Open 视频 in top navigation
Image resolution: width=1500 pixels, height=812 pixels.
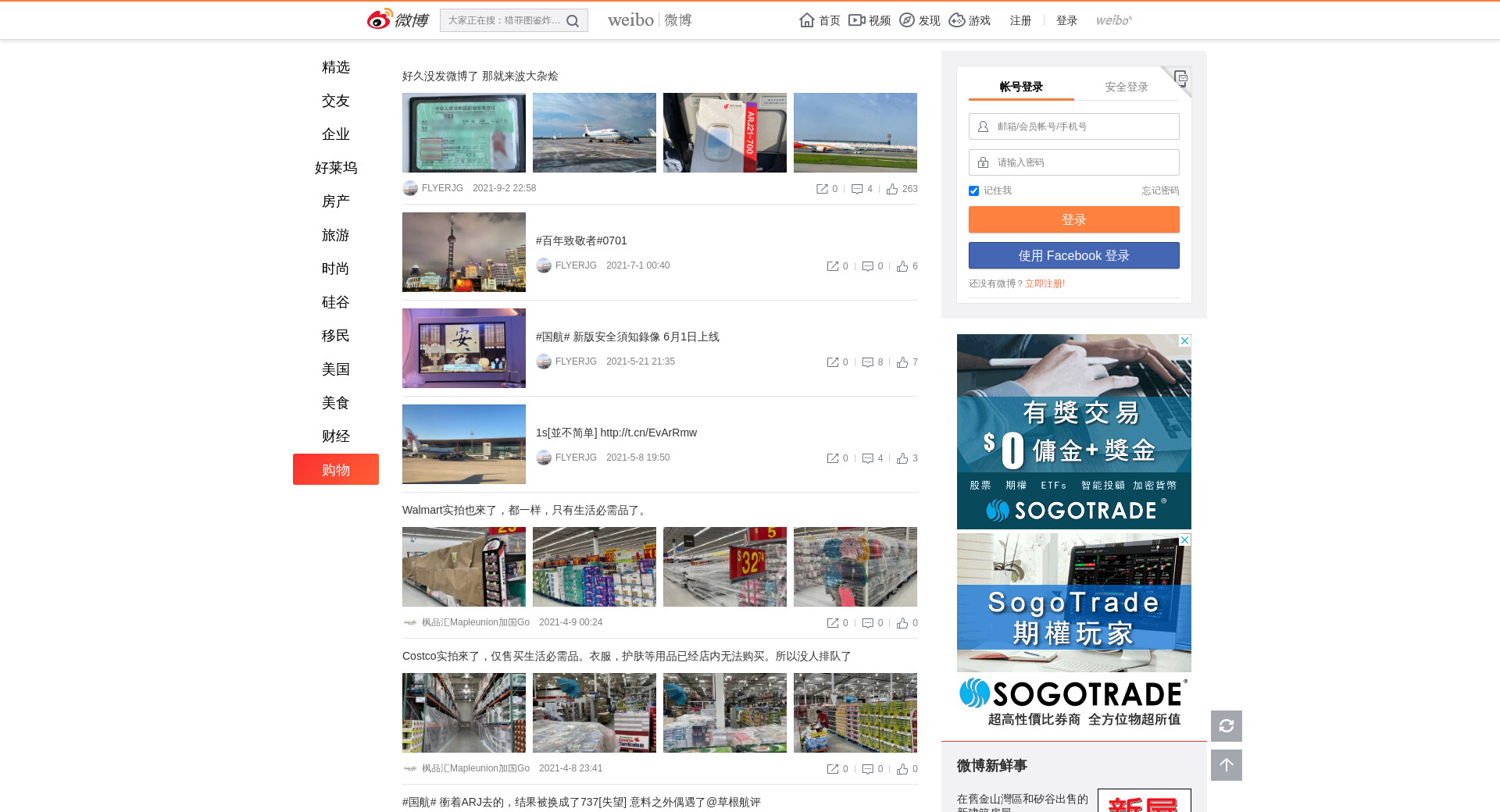tap(870, 20)
